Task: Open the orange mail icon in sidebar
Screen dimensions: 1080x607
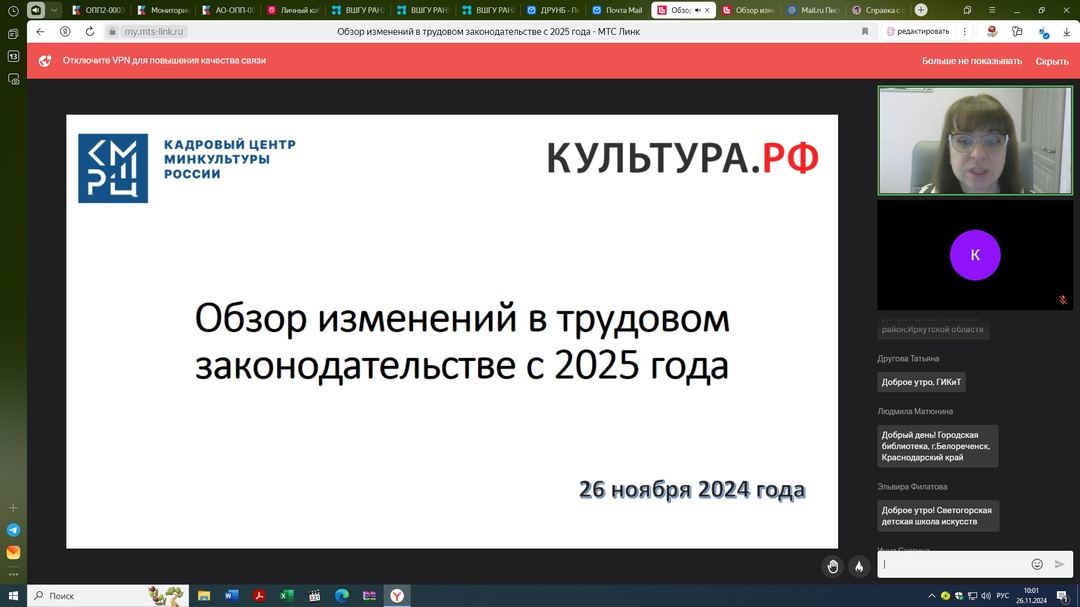Action: point(13,553)
